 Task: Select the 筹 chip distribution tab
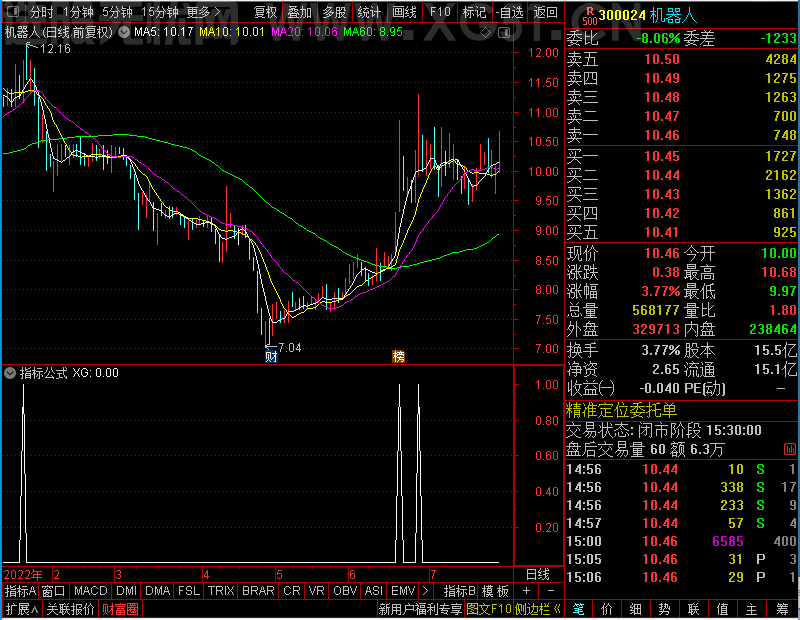point(782,609)
